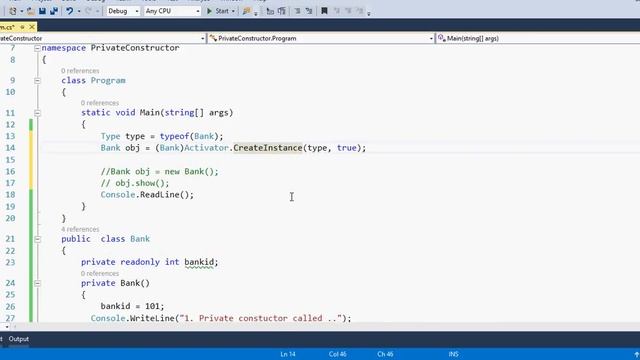Viewport: 640px width, 360px height.
Task: Click the New Project toolbar icon
Action: click(13, 11)
